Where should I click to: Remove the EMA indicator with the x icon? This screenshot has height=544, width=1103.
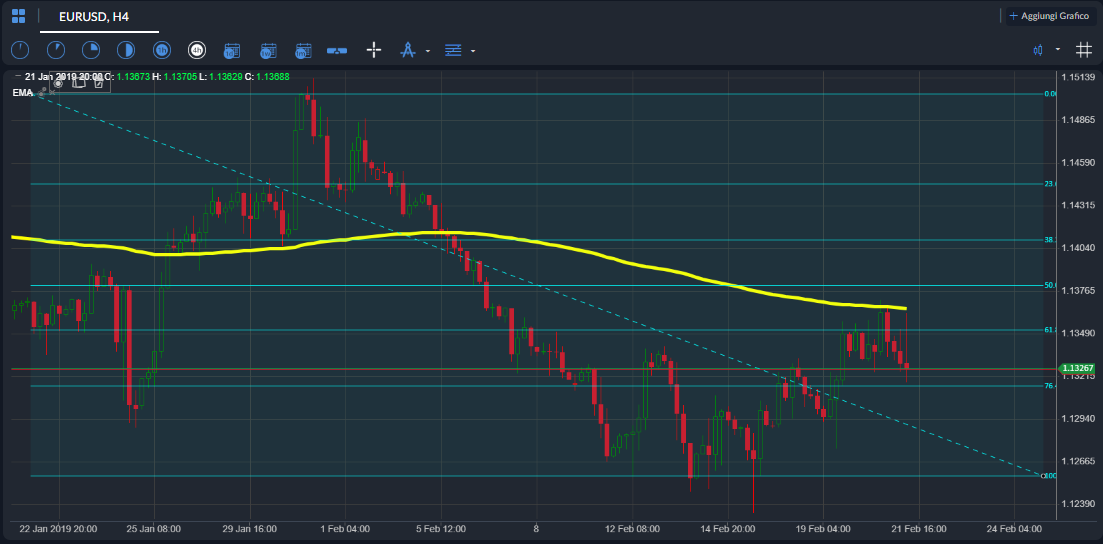click(52, 93)
